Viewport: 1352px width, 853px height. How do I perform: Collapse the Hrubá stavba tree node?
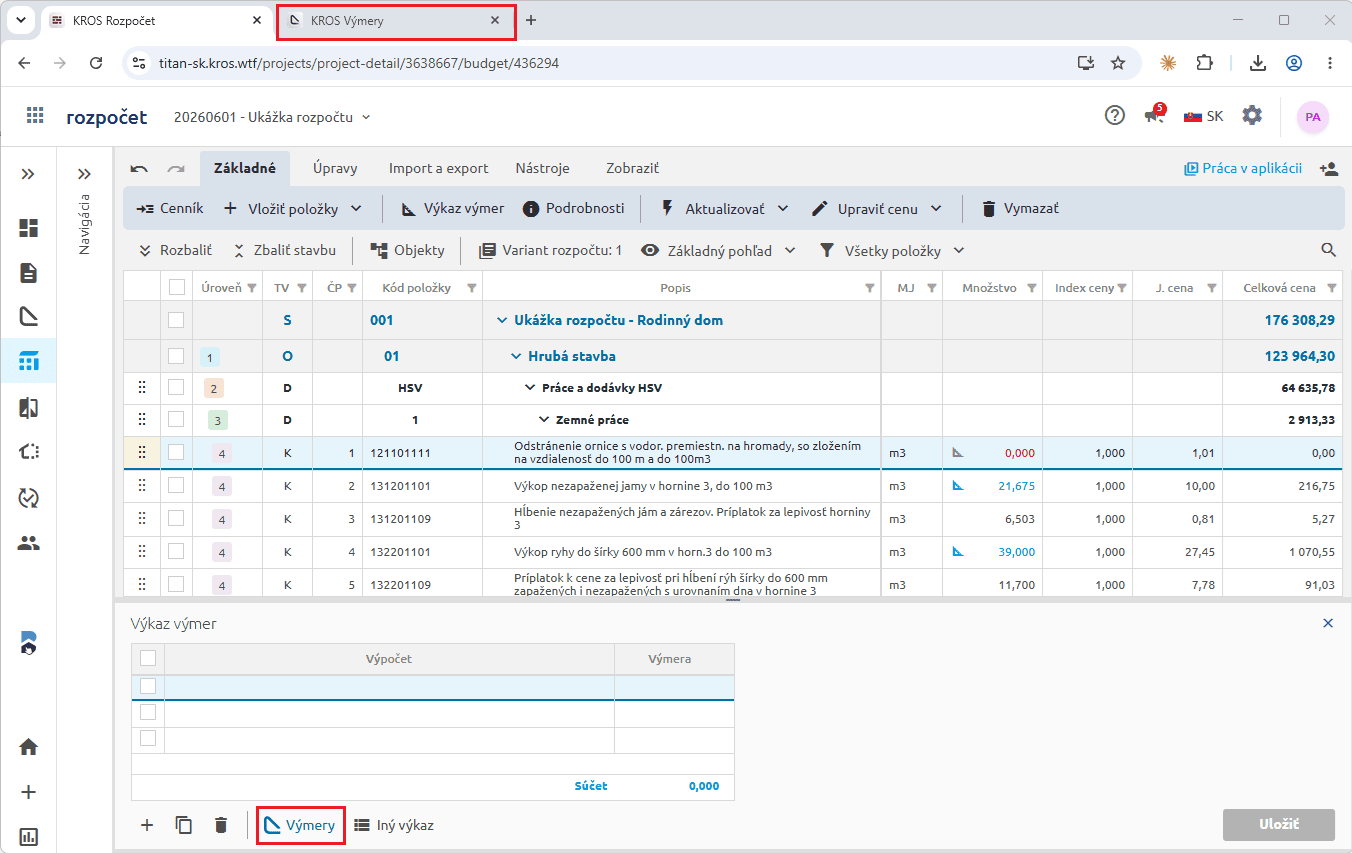tap(516, 356)
